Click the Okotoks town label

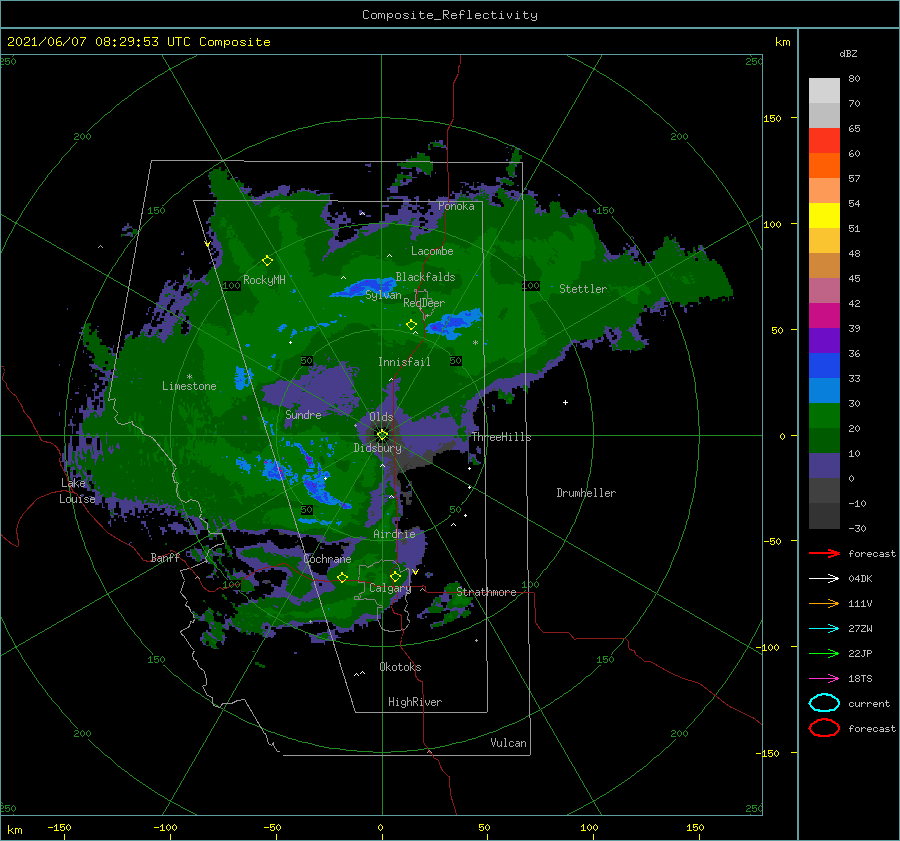[400, 667]
